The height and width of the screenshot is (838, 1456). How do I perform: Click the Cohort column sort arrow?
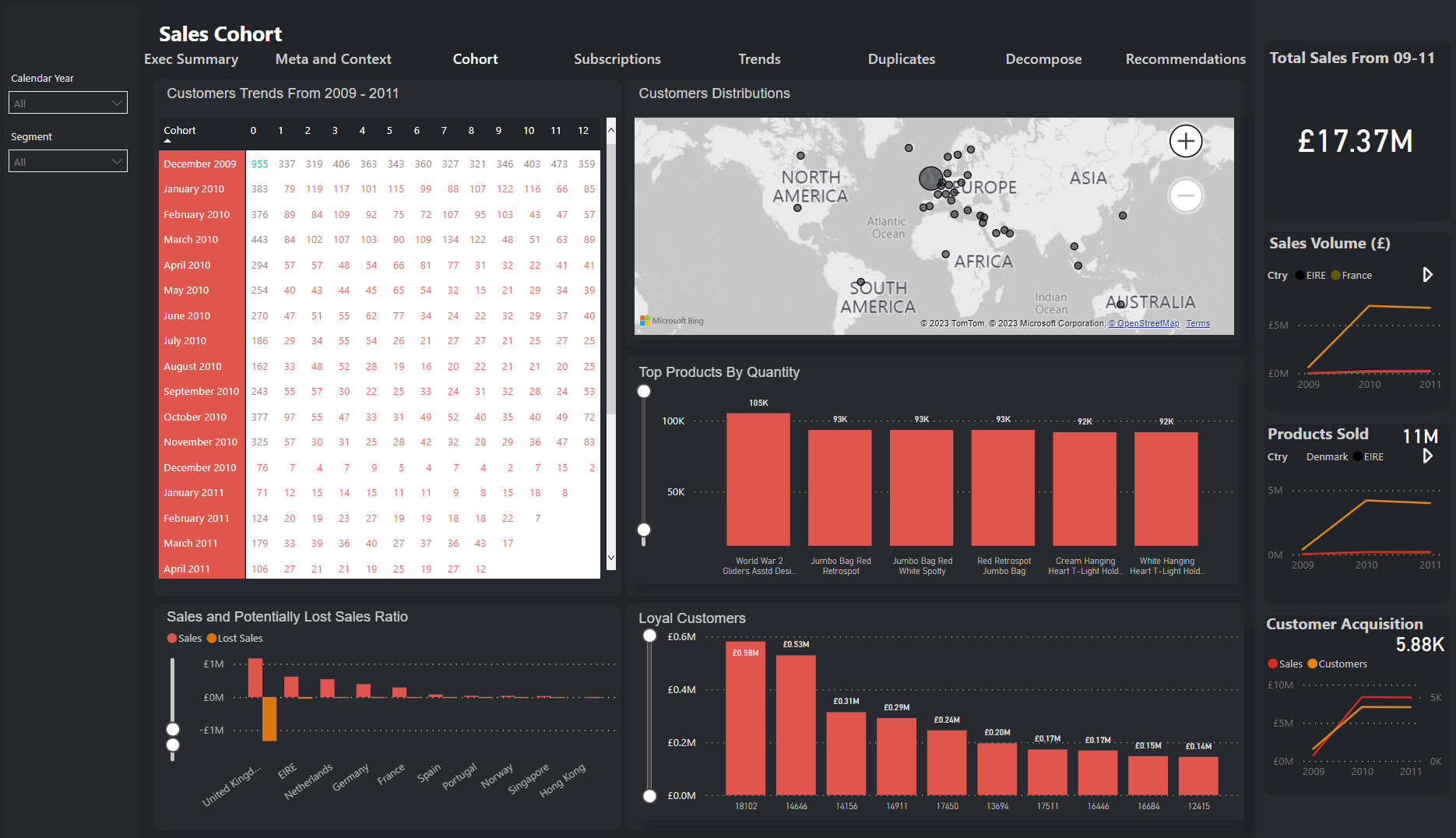167,140
